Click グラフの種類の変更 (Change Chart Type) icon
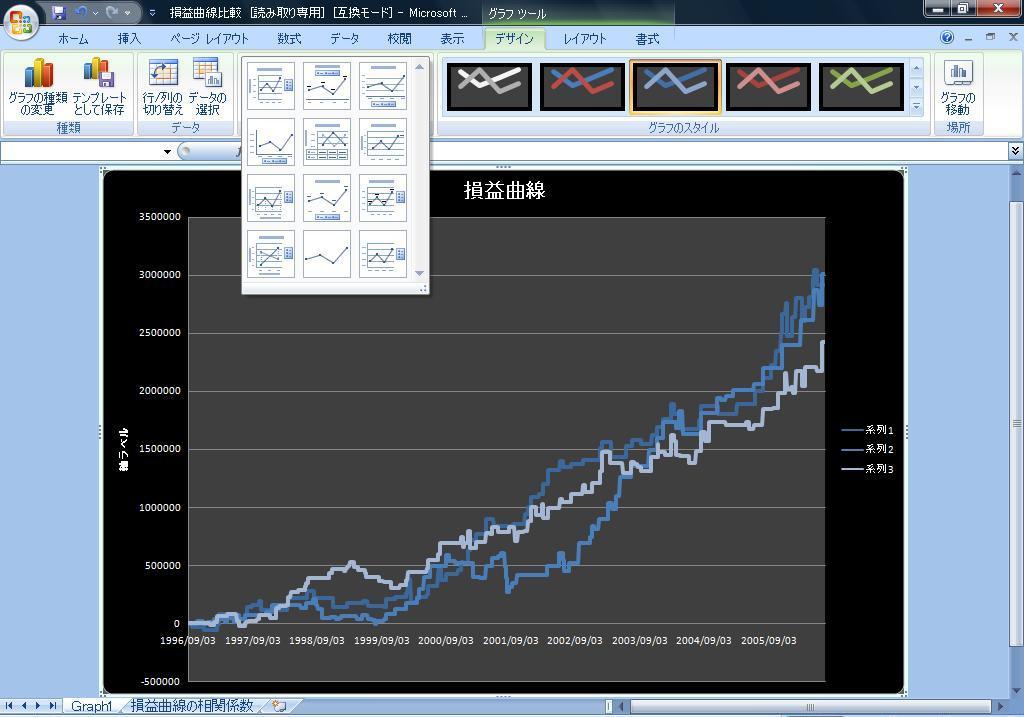 point(38,86)
